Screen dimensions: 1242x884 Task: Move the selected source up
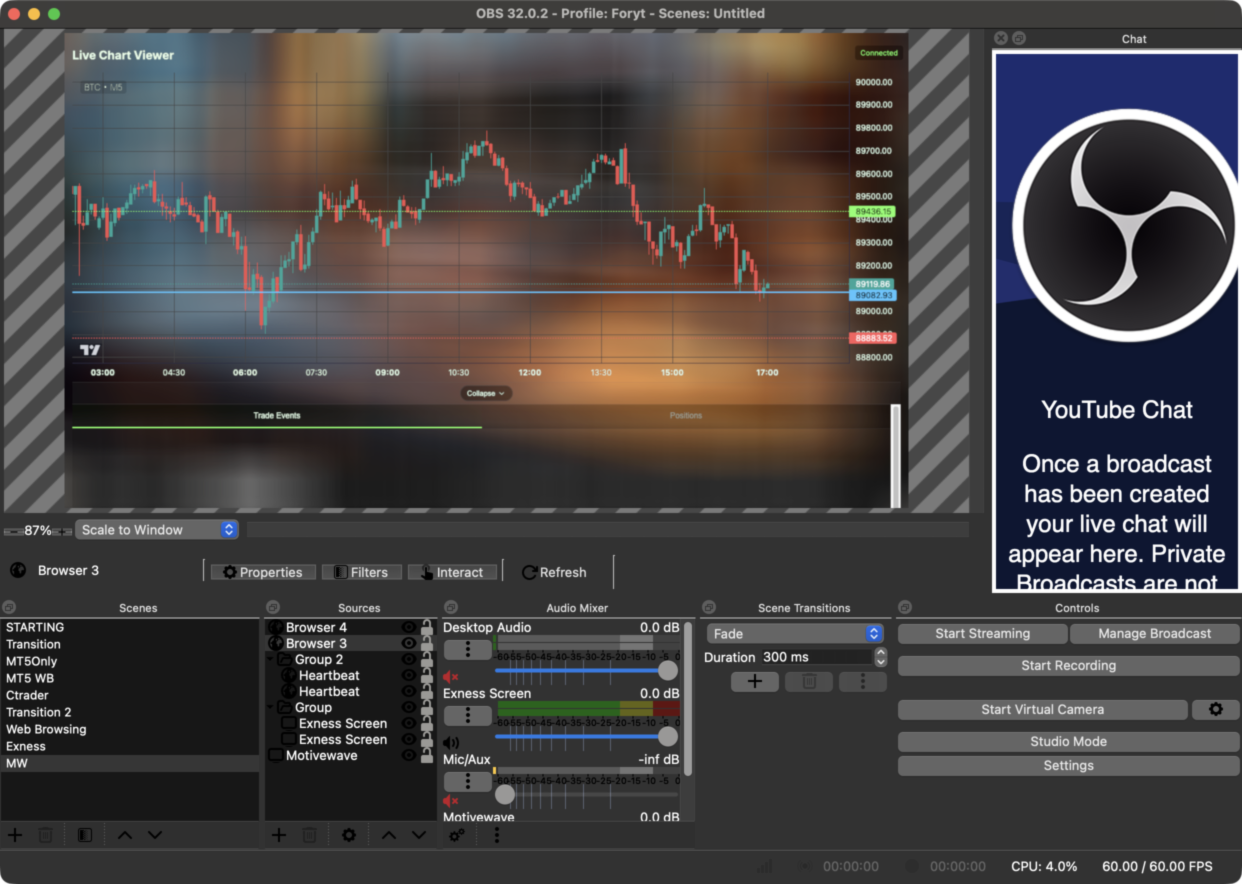click(x=389, y=835)
